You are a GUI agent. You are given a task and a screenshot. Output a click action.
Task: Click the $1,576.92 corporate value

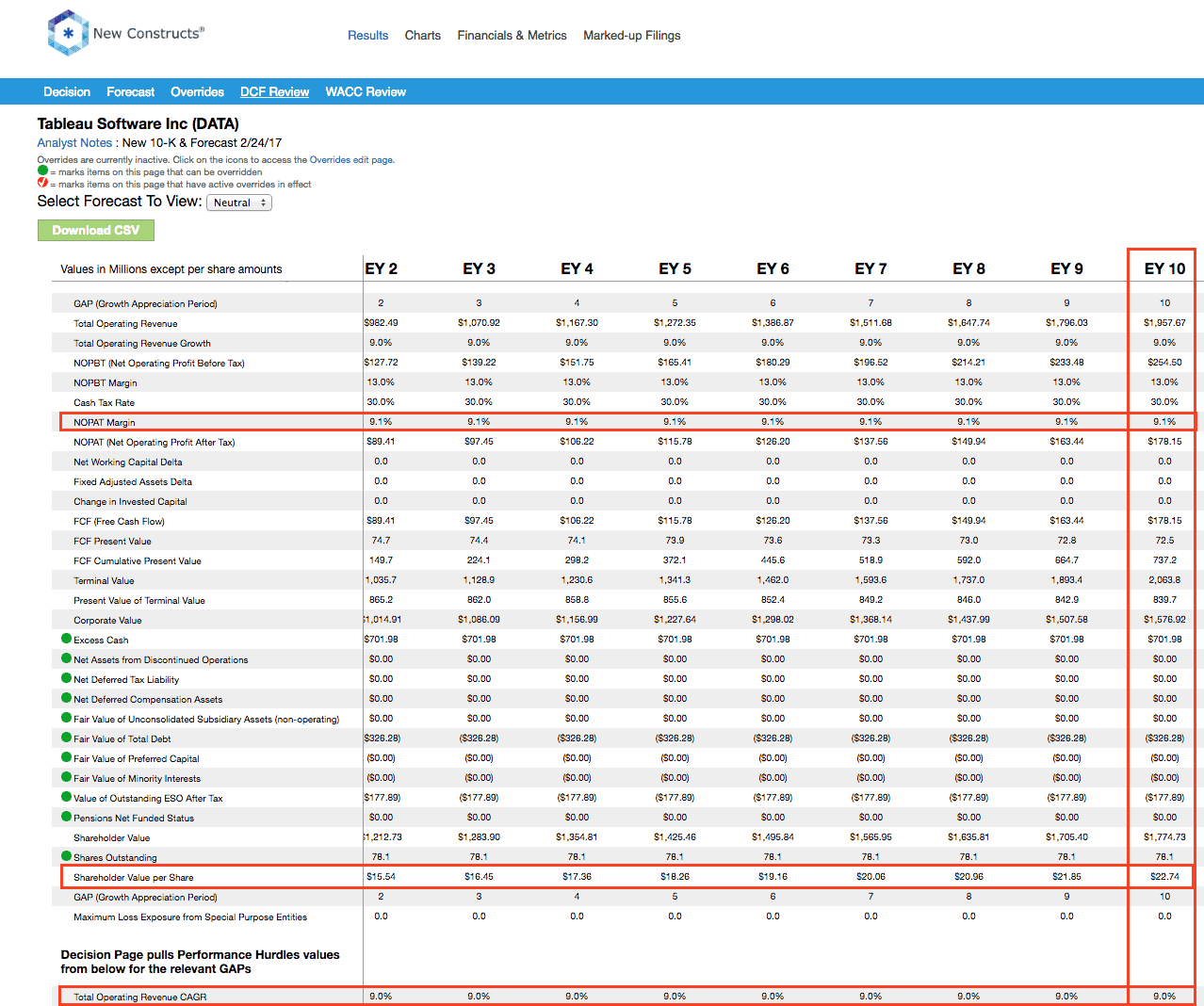pos(1165,619)
